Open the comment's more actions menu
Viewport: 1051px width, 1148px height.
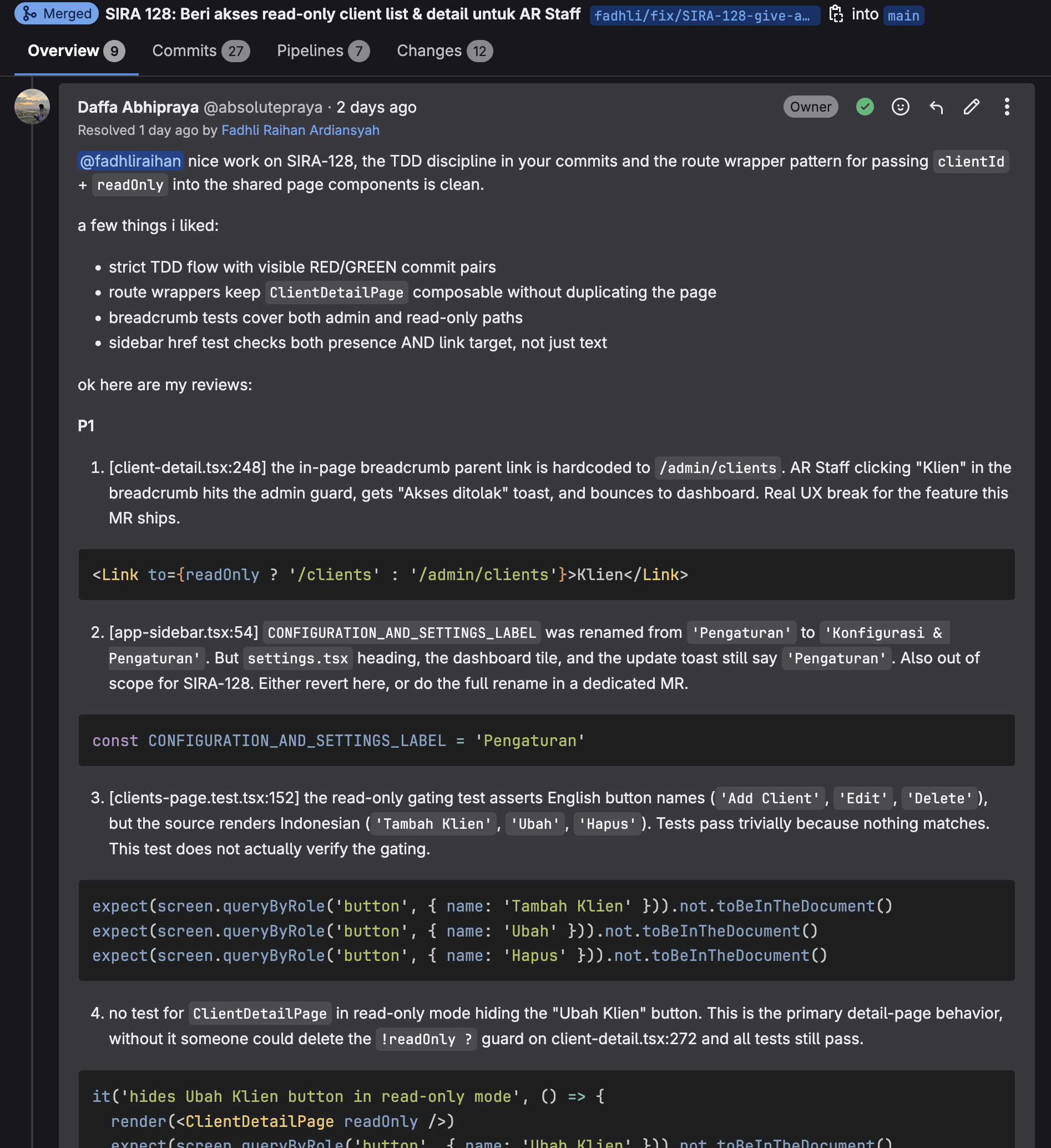point(1006,107)
